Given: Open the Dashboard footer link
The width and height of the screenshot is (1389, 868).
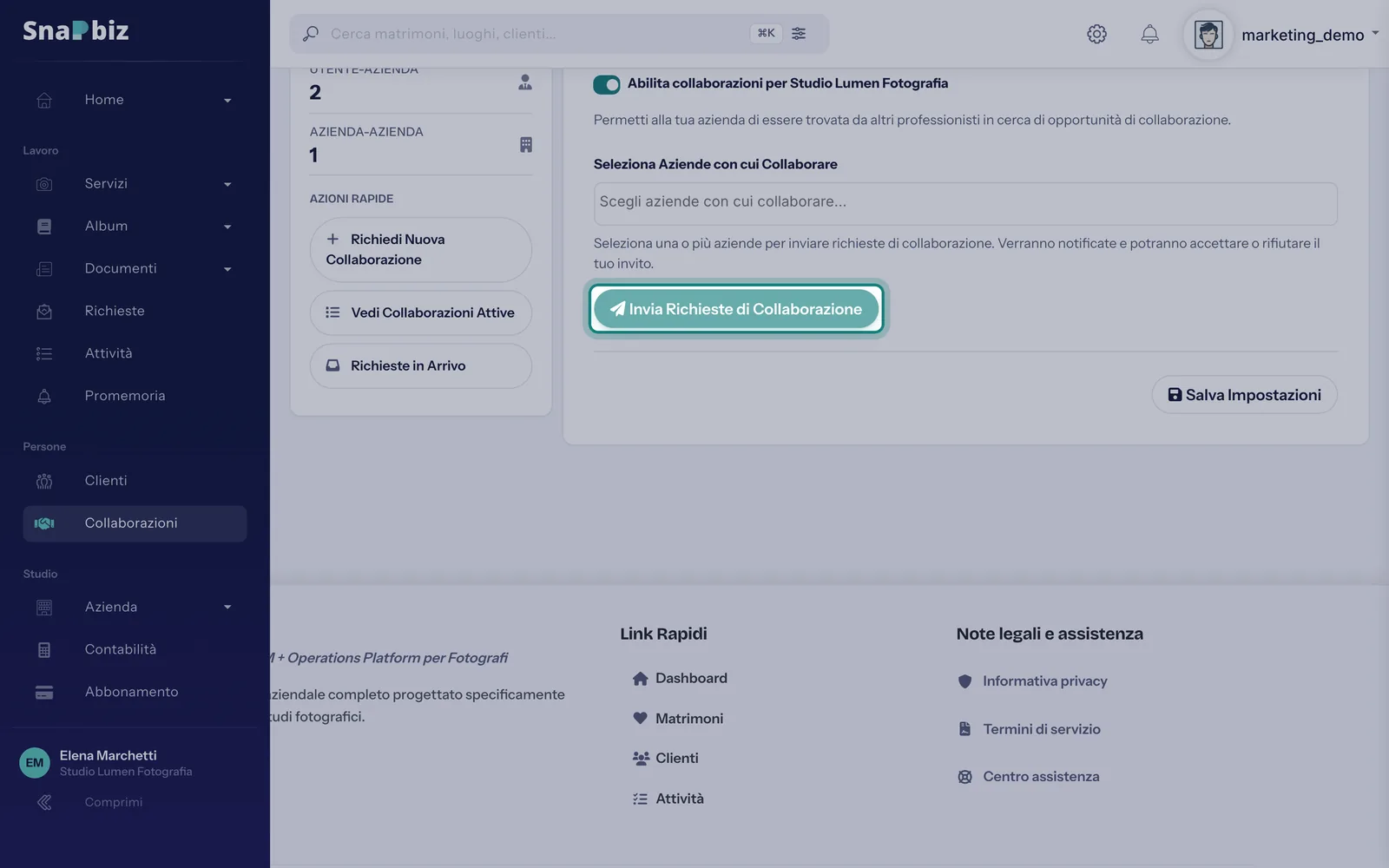Looking at the screenshot, I should coord(681,679).
